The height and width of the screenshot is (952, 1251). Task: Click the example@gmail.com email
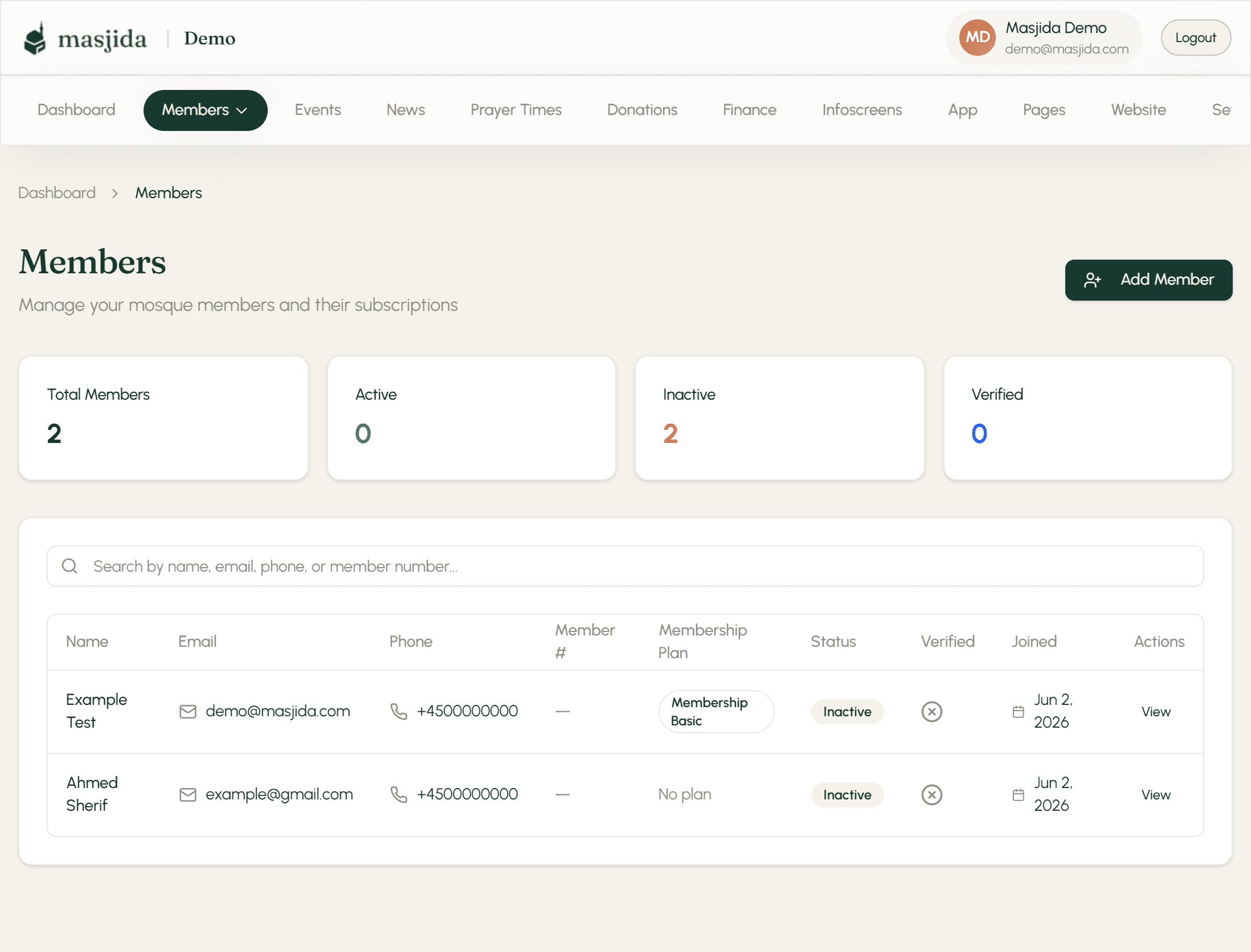[x=279, y=794]
